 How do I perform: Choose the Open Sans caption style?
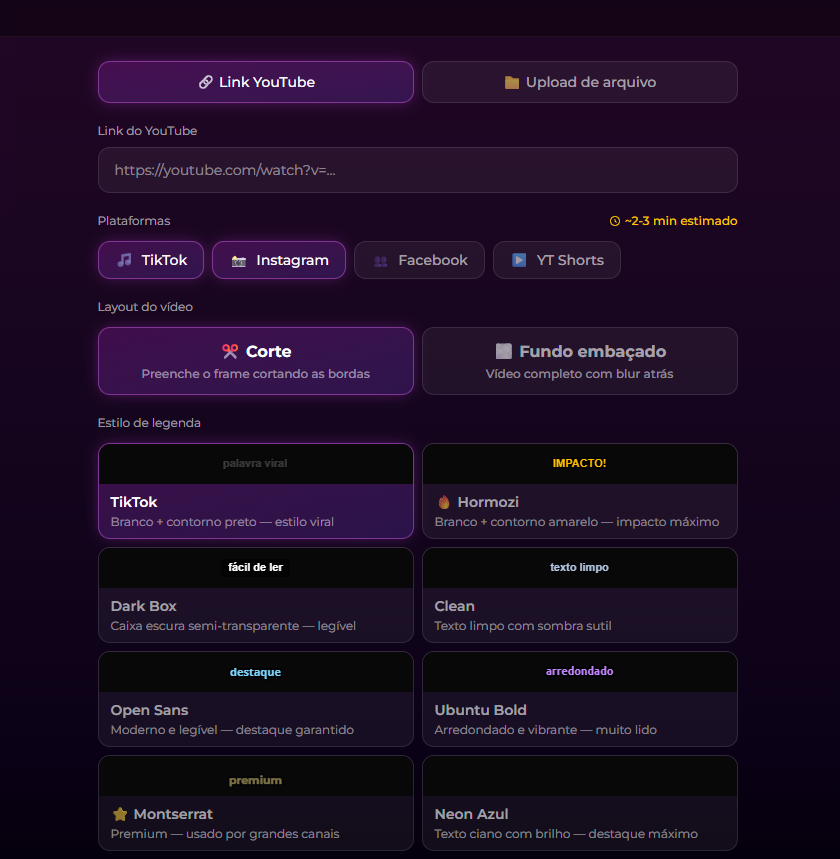[x=256, y=699]
